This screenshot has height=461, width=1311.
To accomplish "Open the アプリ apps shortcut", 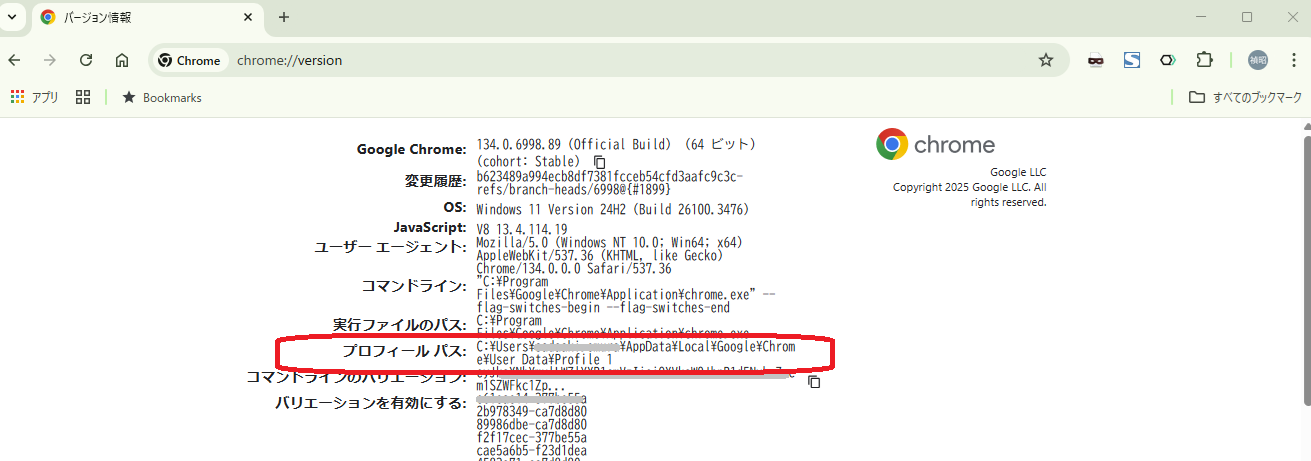I will pyautogui.click(x=35, y=97).
